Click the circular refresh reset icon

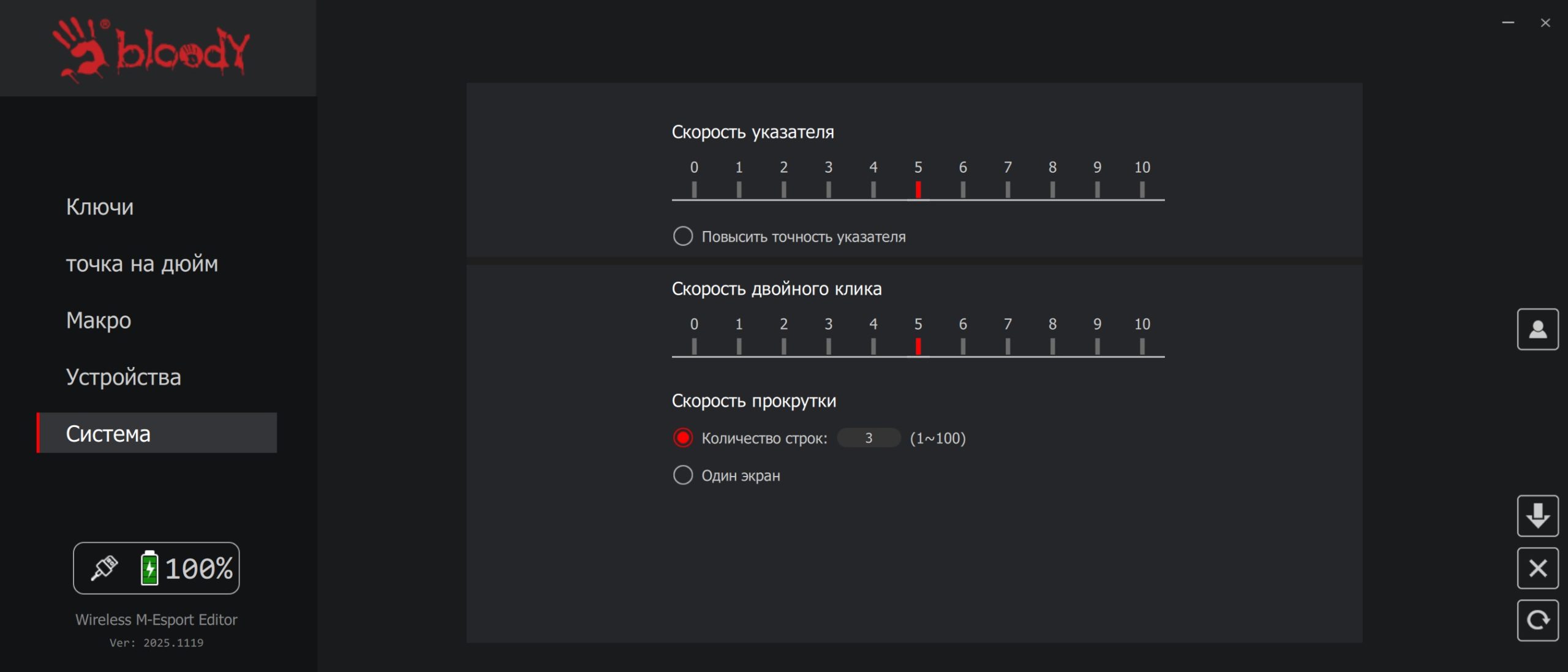click(x=1537, y=621)
